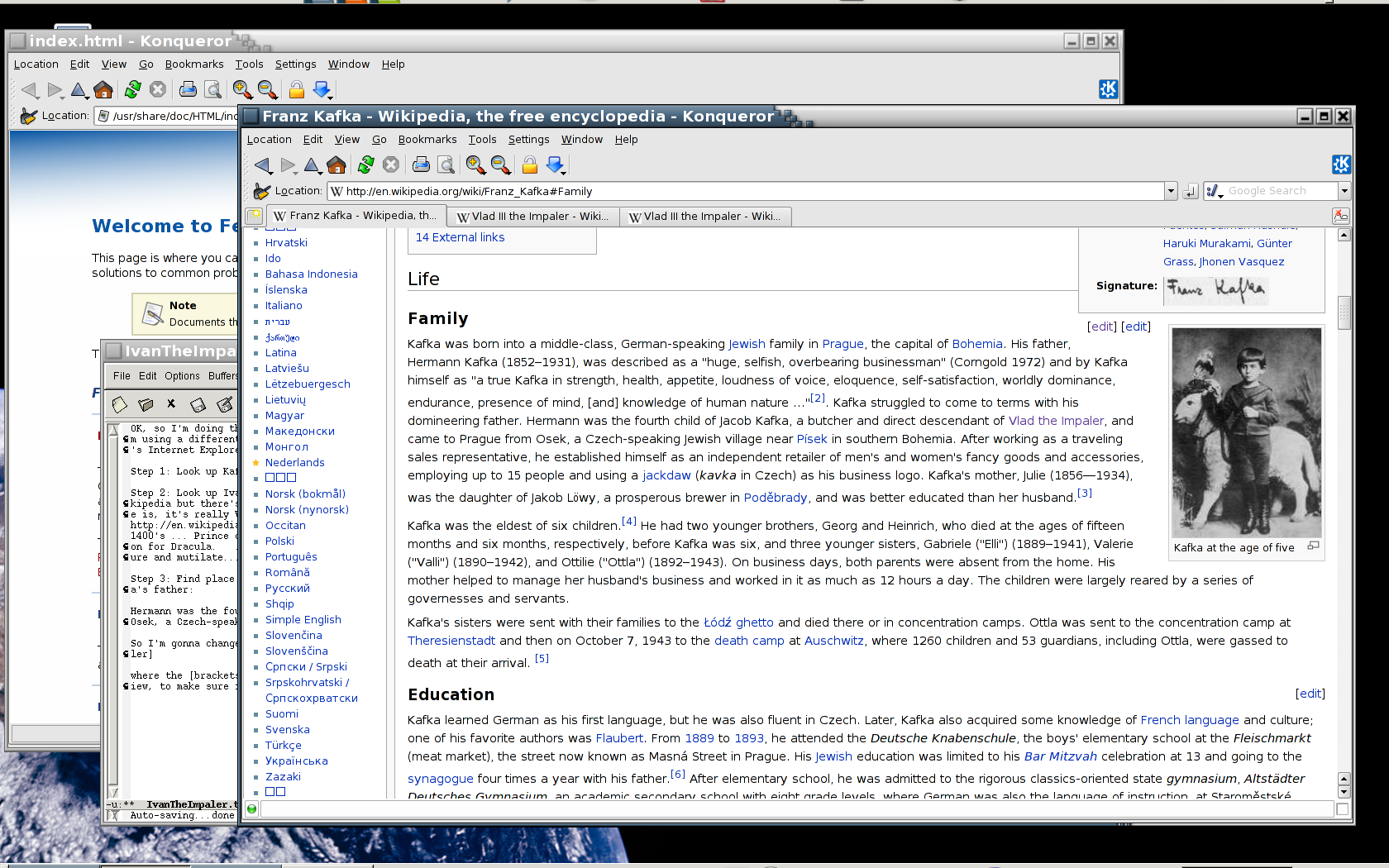Stop loading in Kafka Konqueror toolbar

click(391, 165)
